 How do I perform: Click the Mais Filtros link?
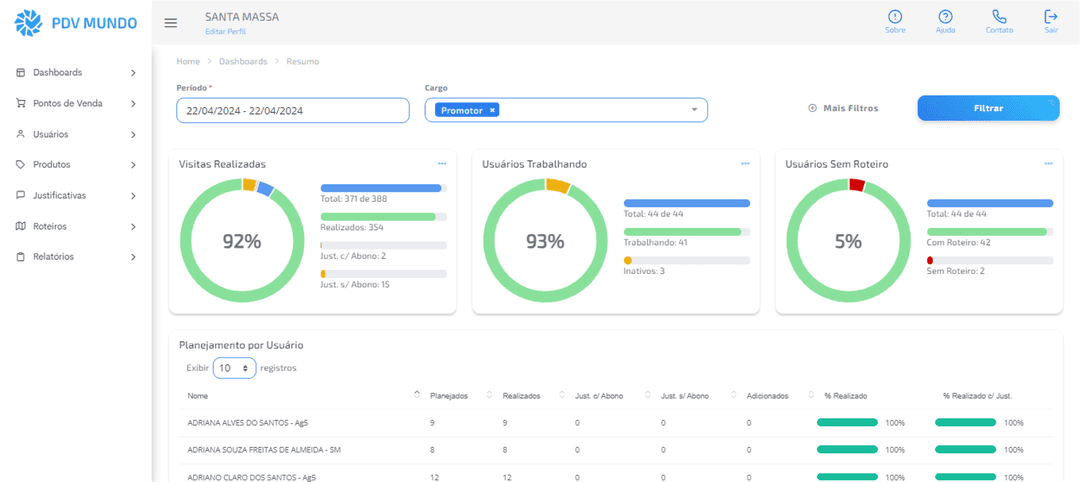click(843, 108)
